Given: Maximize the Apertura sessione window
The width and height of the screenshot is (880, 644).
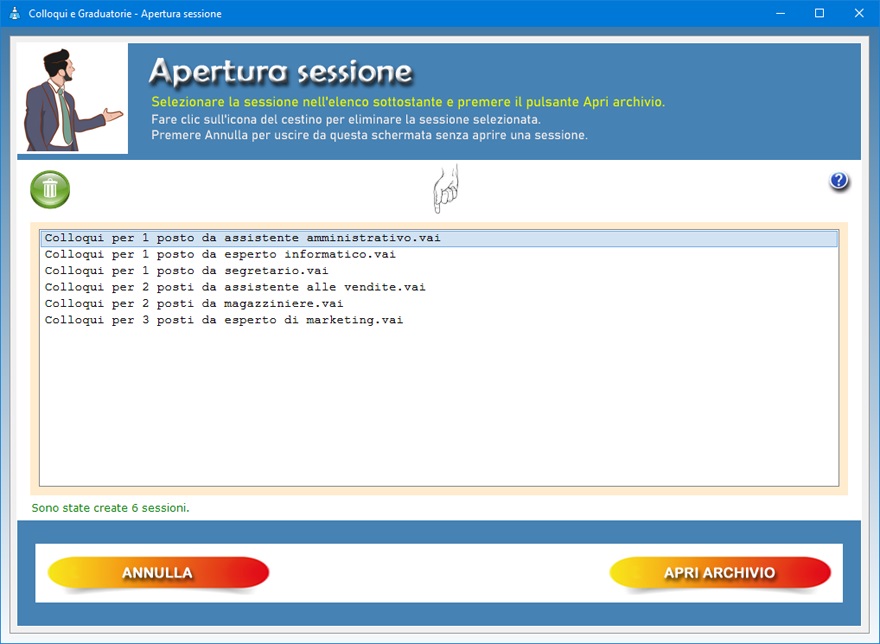Looking at the screenshot, I should pyautogui.click(x=819, y=13).
